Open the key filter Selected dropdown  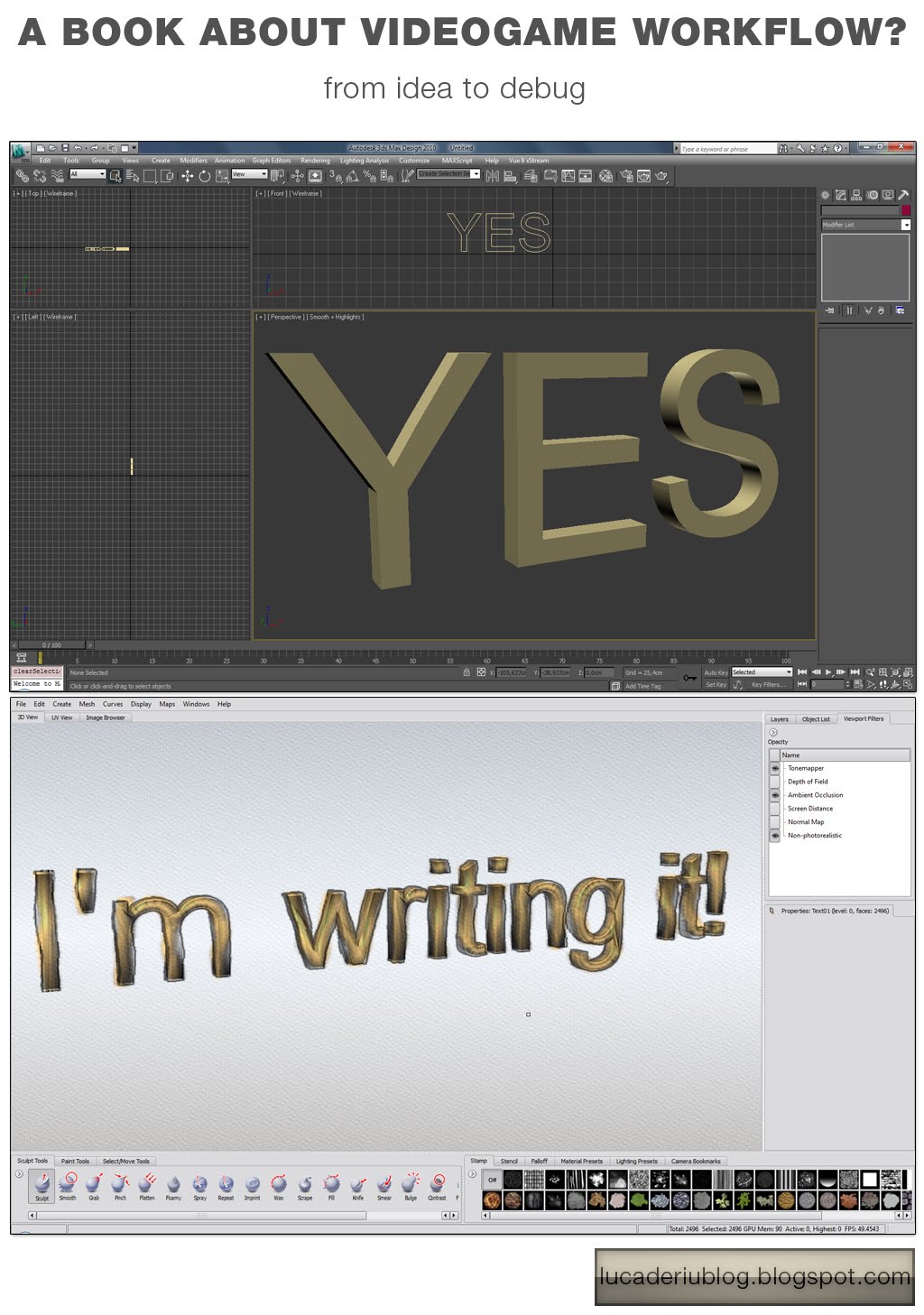click(x=762, y=672)
